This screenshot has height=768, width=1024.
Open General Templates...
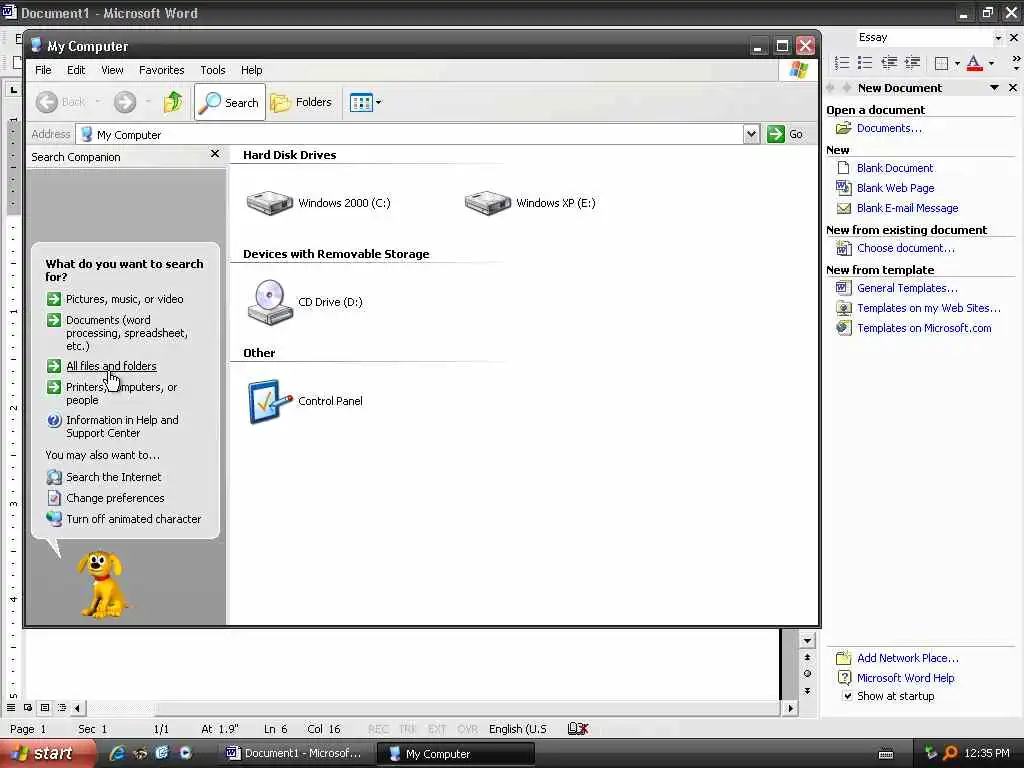[907, 288]
